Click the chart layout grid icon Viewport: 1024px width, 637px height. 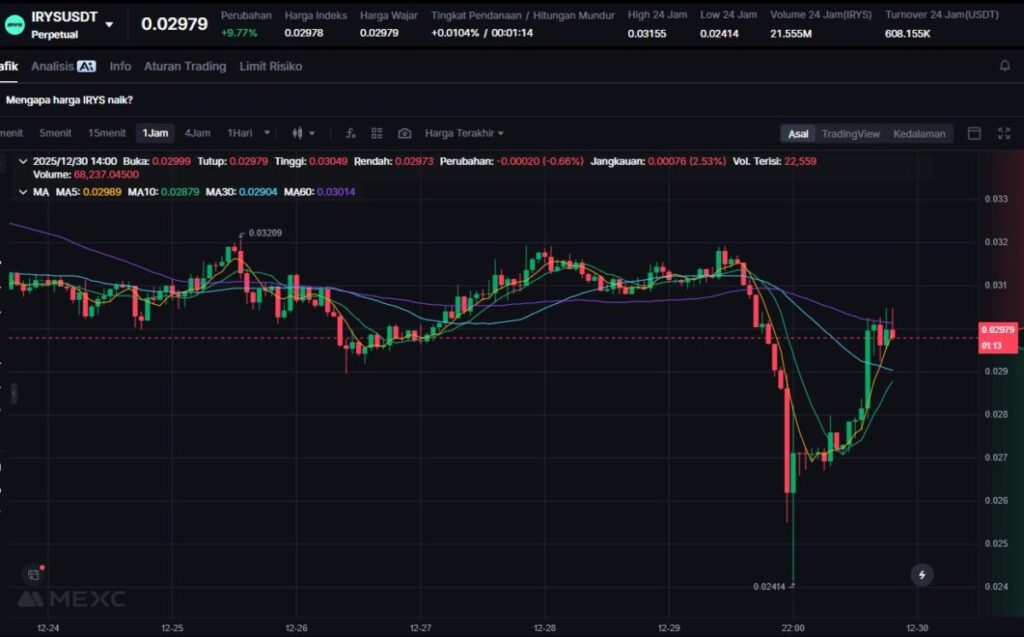click(377, 133)
